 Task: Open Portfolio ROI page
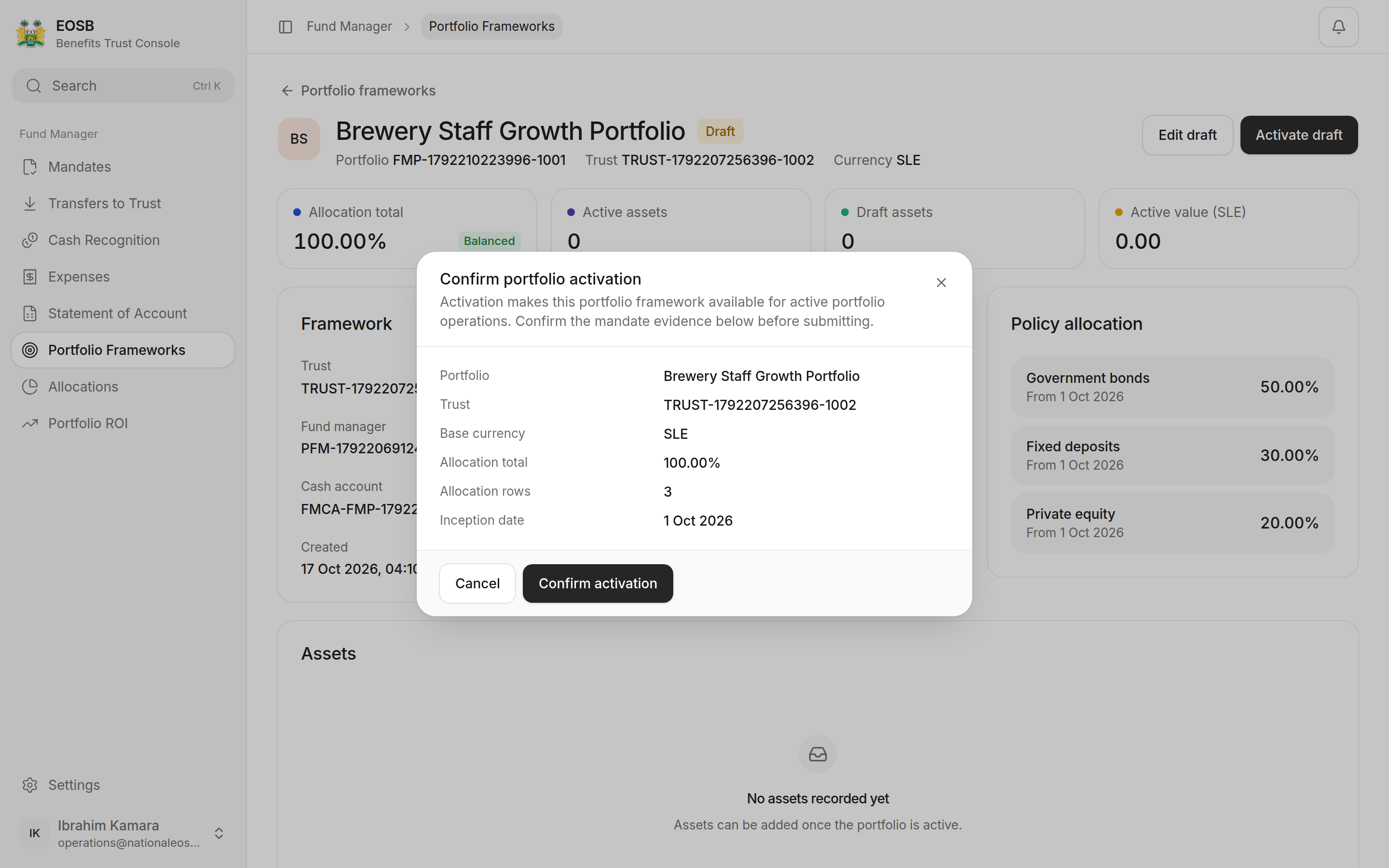[123, 423]
